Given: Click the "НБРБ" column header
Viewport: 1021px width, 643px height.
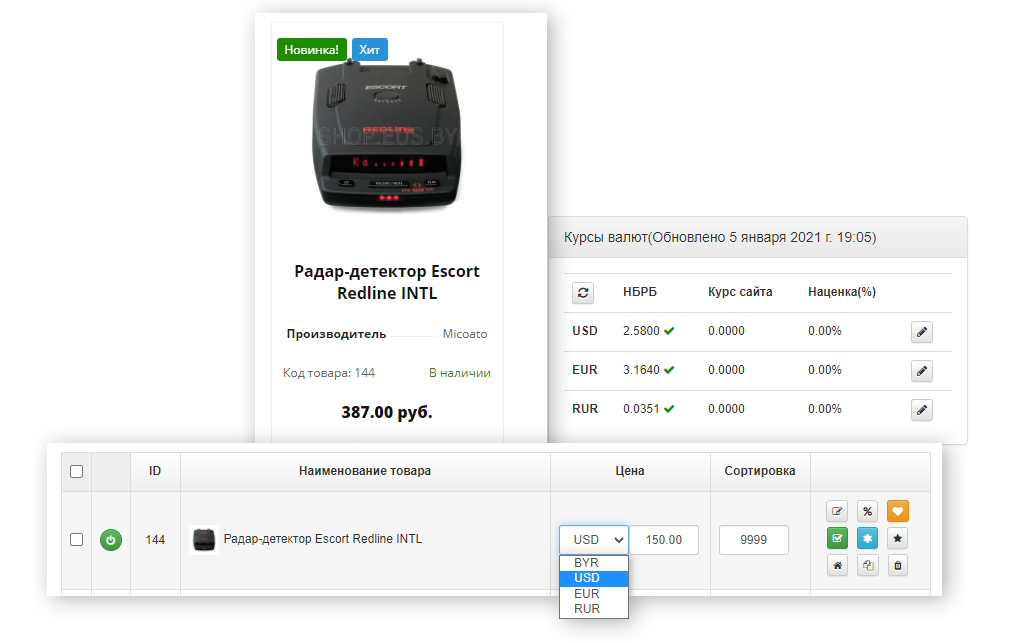Looking at the screenshot, I should 640,292.
